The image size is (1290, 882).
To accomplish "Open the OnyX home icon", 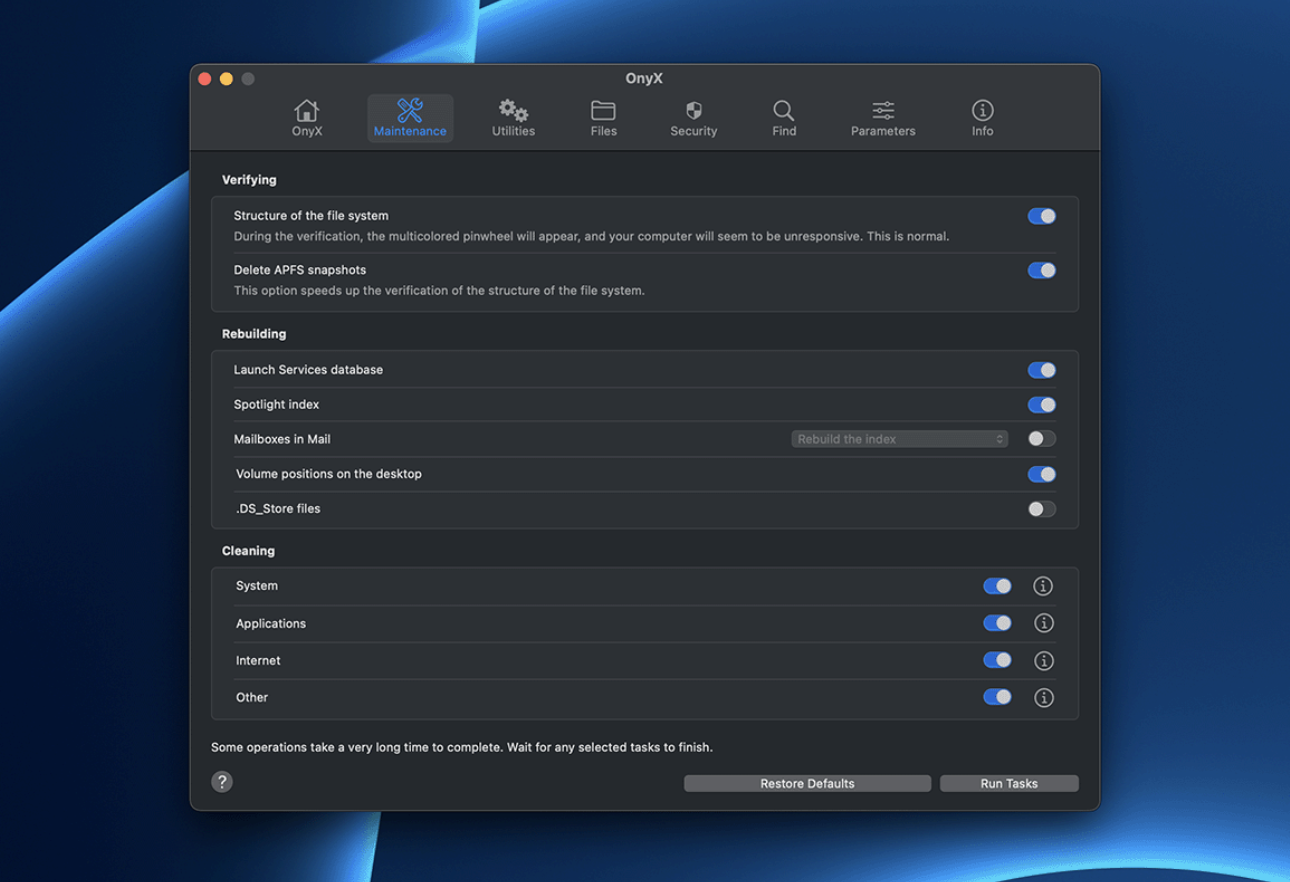I will [307, 118].
